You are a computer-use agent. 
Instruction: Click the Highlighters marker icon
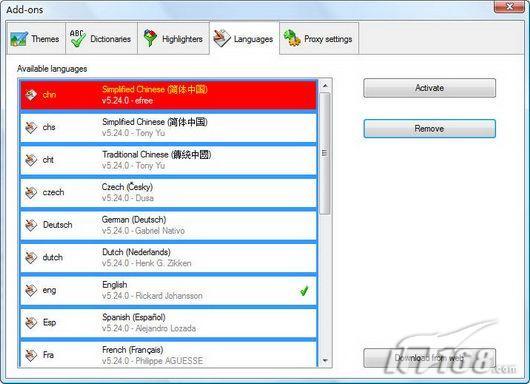150,38
